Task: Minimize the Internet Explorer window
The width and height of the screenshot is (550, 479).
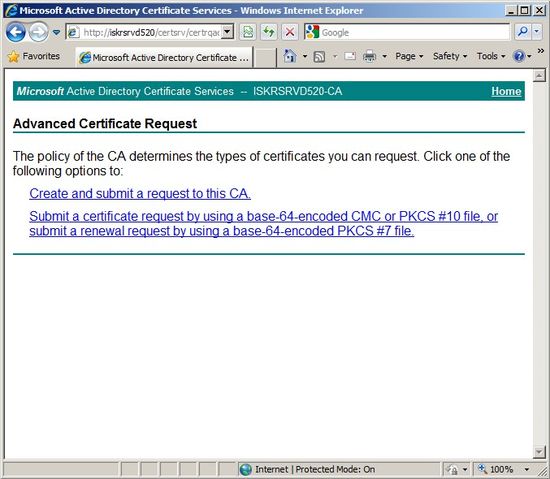Action: pos(511,11)
